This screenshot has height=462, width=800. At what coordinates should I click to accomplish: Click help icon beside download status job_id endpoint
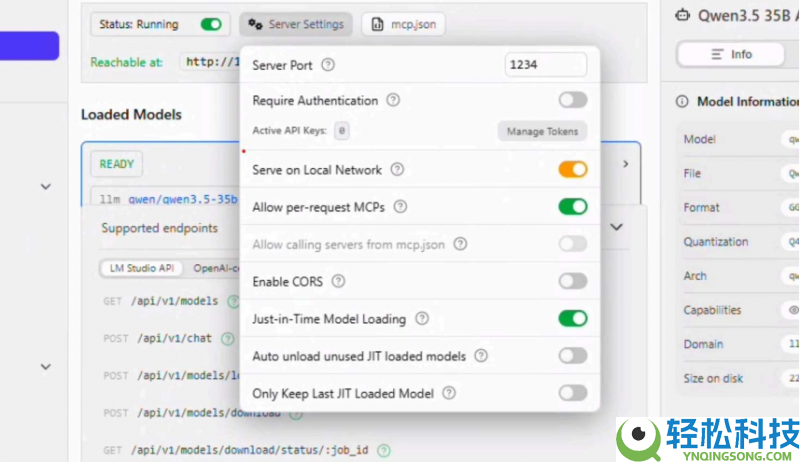384,450
